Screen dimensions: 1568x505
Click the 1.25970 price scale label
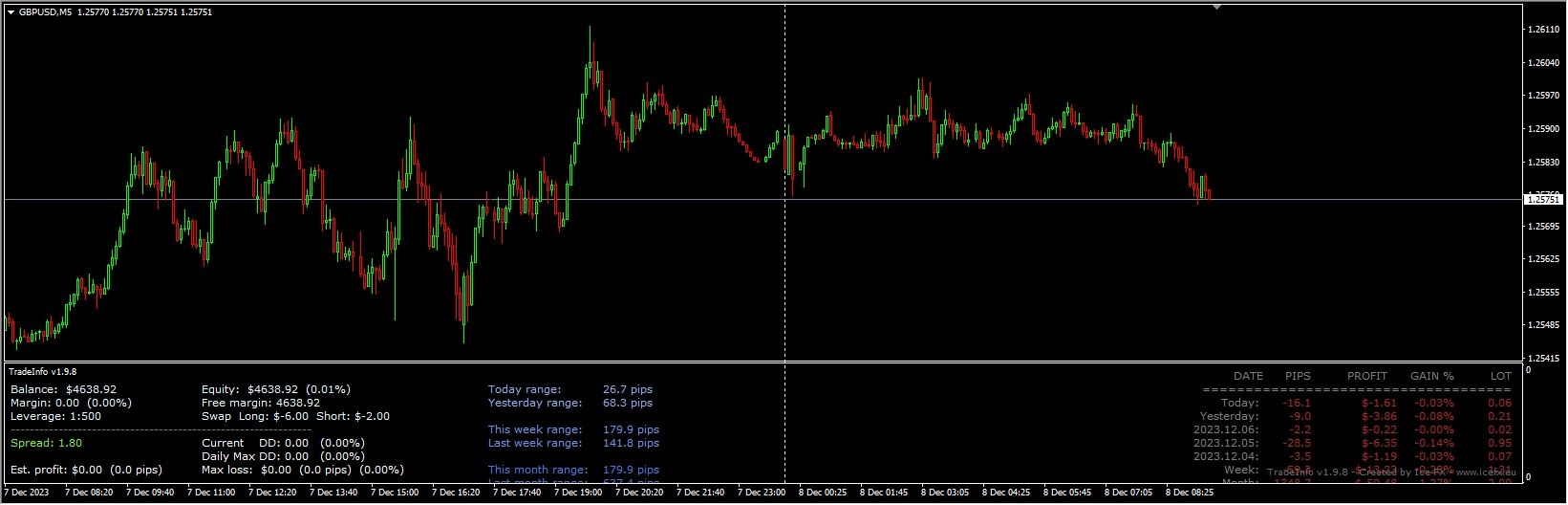(x=1543, y=96)
